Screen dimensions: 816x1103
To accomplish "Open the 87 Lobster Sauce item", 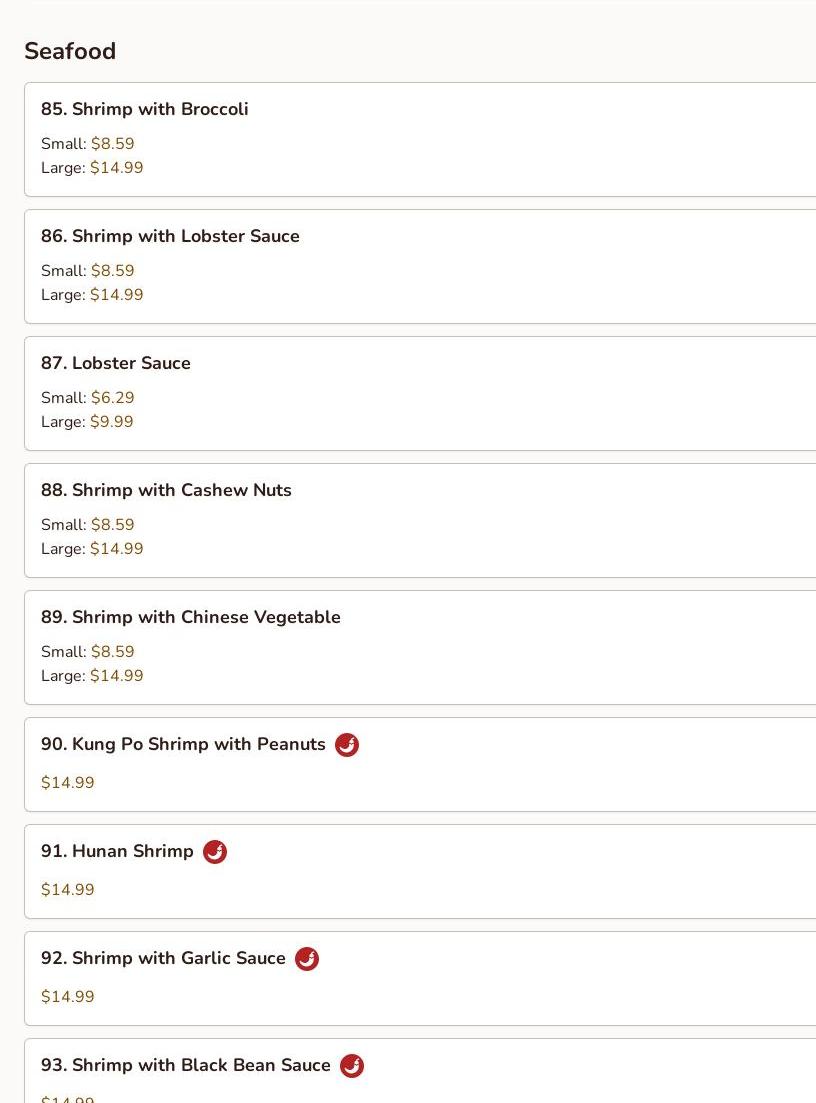I will click(x=116, y=363).
